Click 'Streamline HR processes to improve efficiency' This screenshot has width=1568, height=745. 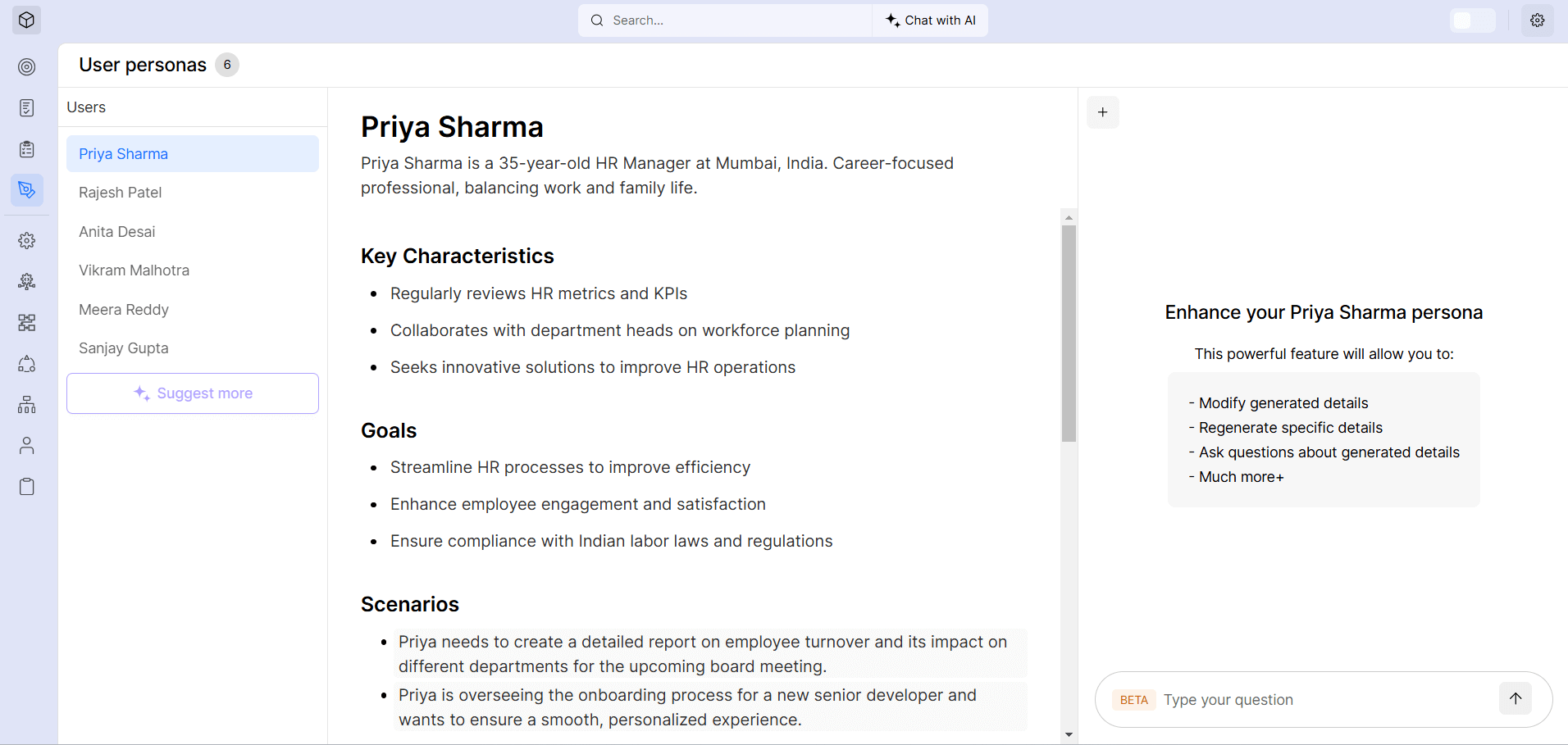[x=570, y=467]
